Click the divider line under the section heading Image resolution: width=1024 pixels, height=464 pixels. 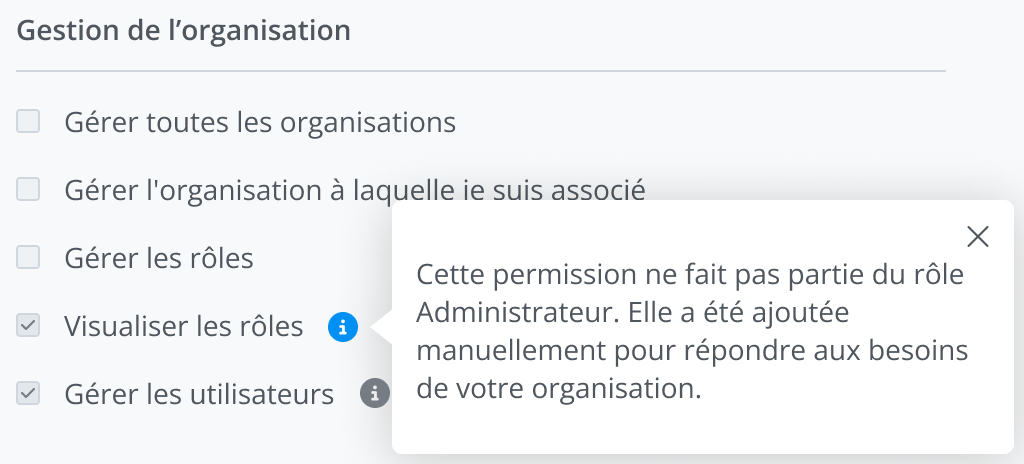(x=480, y=71)
